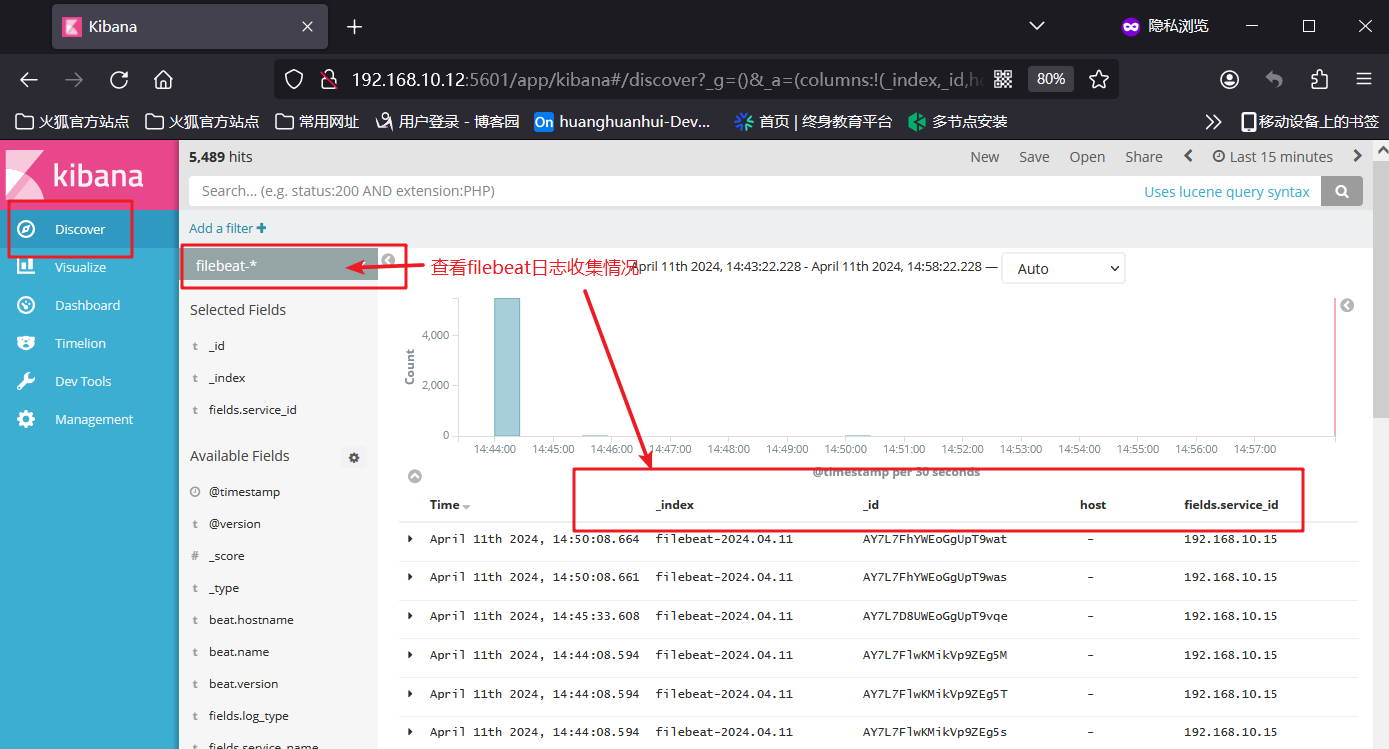Screen dimensions: 1389x749
Task: Open 多节点安装 bookmark
Action: [957, 122]
